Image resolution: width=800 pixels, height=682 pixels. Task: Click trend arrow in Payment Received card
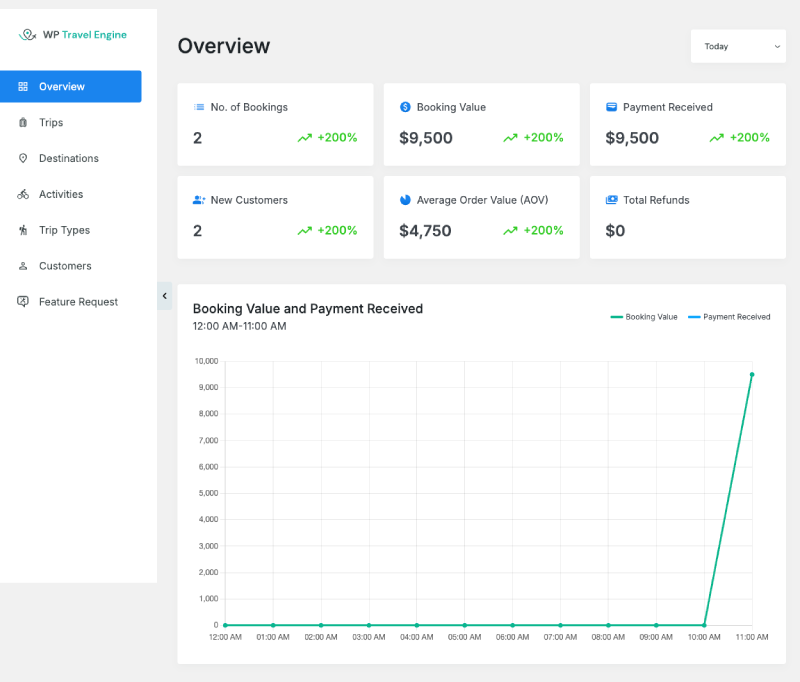716,138
